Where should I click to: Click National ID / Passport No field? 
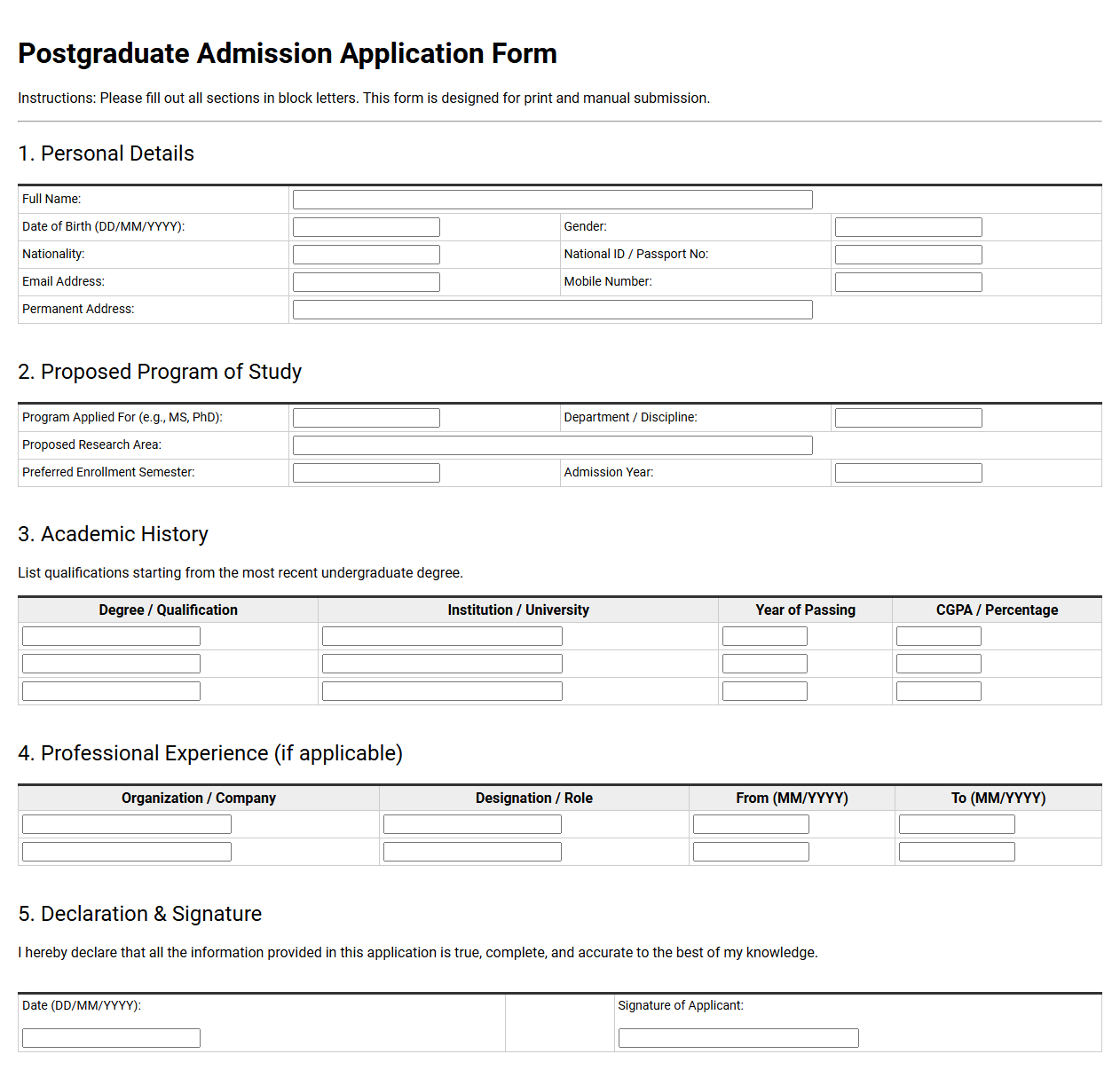909,255
